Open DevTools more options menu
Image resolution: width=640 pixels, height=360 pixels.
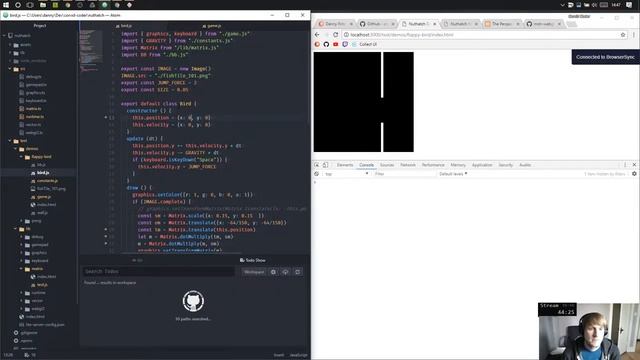625,165
